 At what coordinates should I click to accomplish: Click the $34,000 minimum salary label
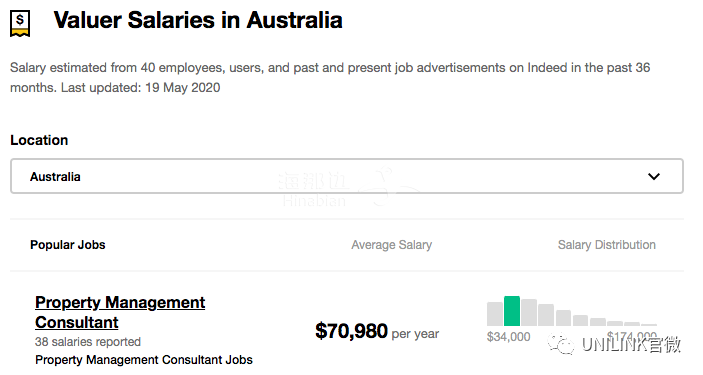coord(508,336)
